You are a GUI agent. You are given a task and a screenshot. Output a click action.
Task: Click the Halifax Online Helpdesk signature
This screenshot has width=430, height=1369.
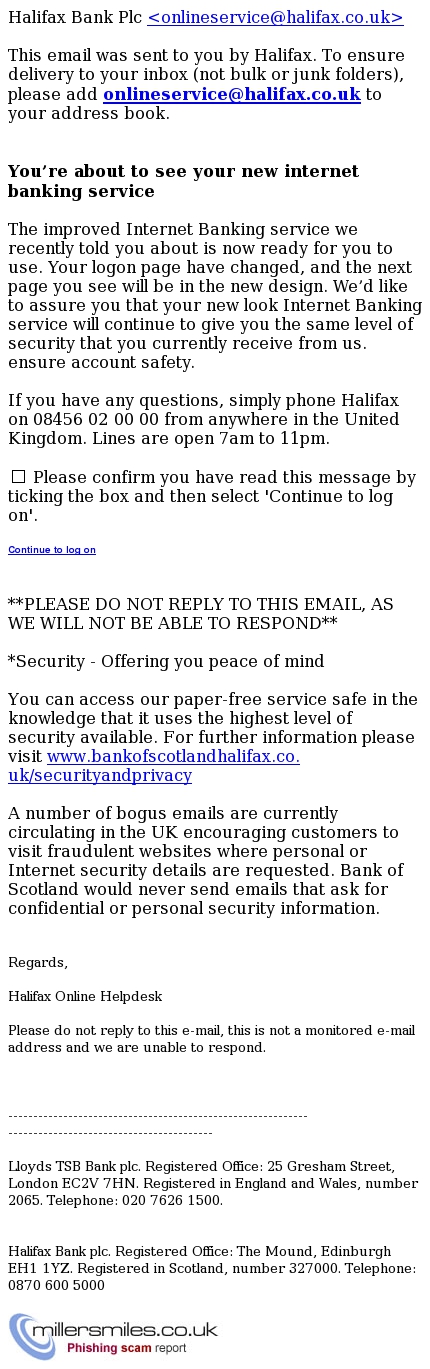click(85, 997)
